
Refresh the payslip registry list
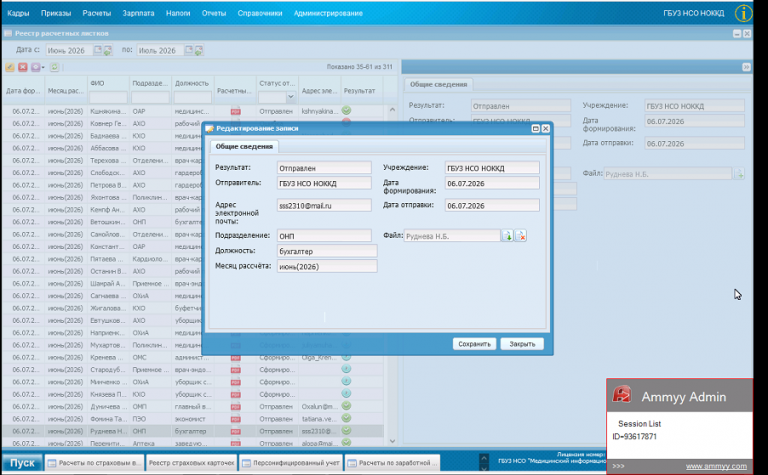pos(54,67)
